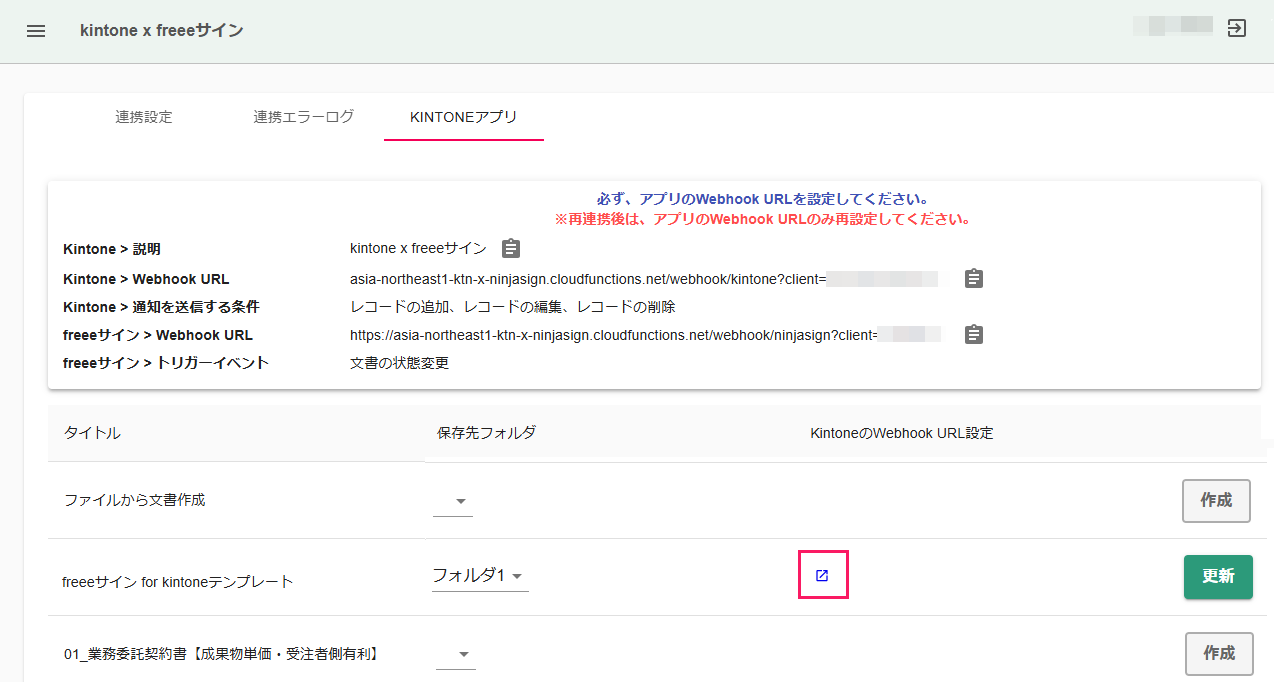
Task: Select the KINTONEアプリ tab
Action: 464,117
